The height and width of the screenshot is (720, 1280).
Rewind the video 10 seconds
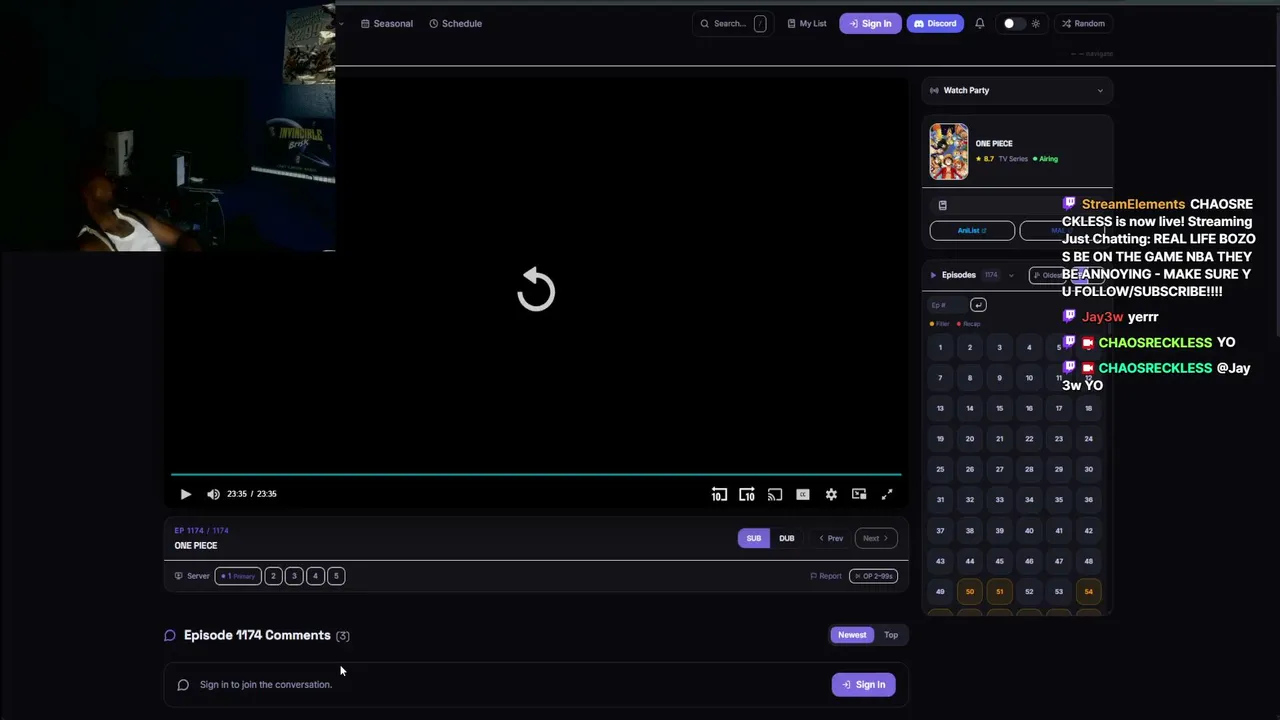(x=719, y=494)
